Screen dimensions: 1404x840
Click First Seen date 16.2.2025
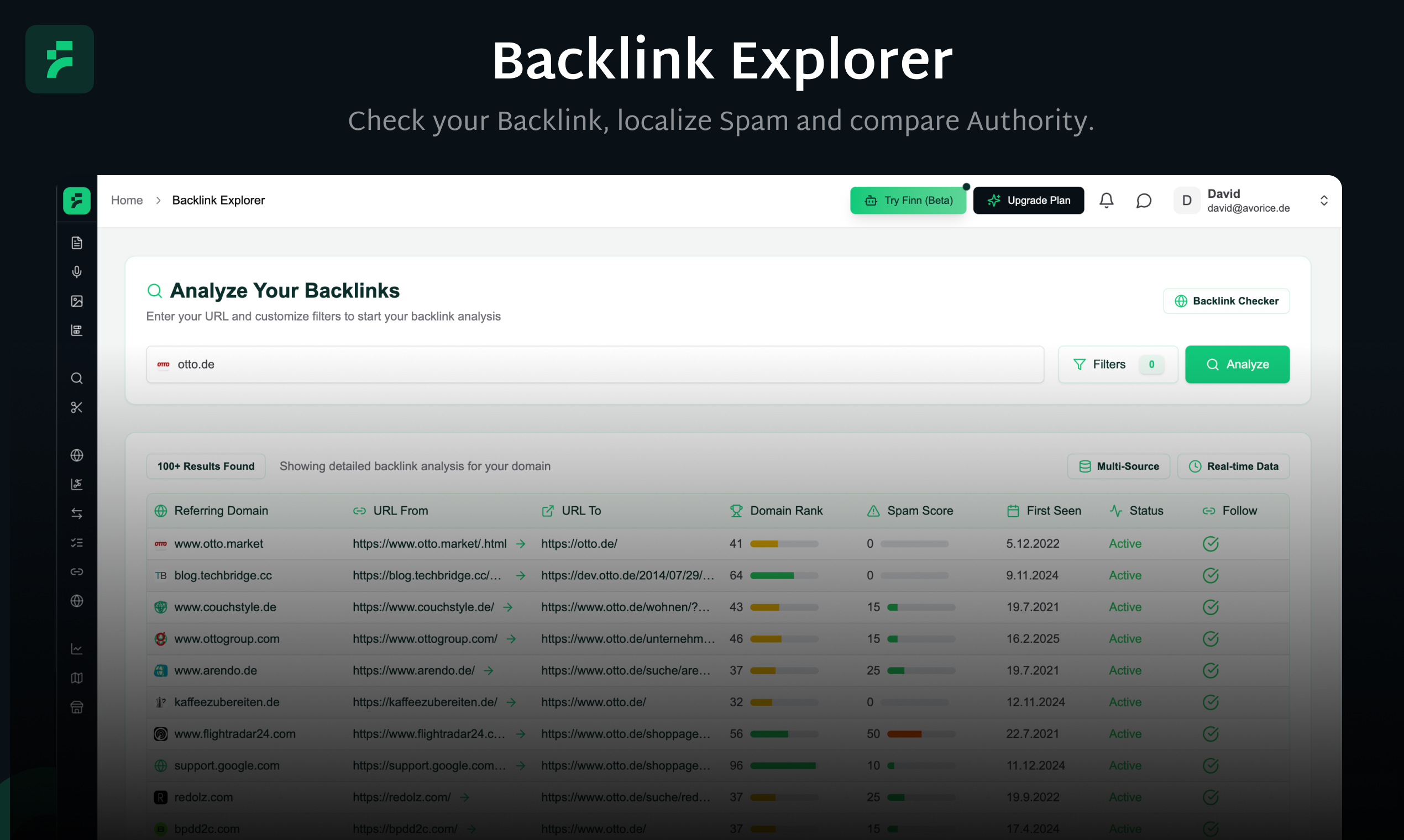(1032, 639)
